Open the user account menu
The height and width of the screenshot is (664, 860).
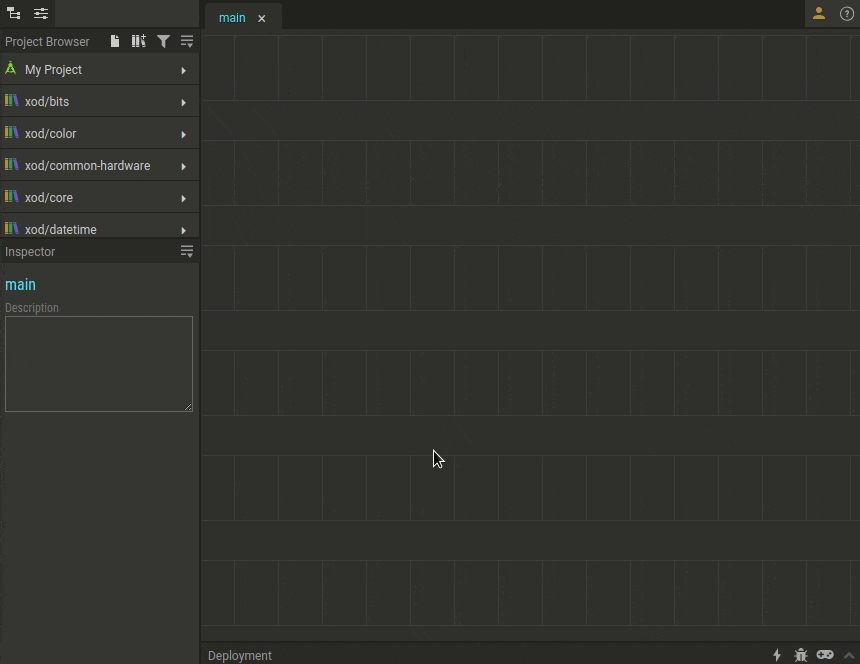pyautogui.click(x=819, y=14)
